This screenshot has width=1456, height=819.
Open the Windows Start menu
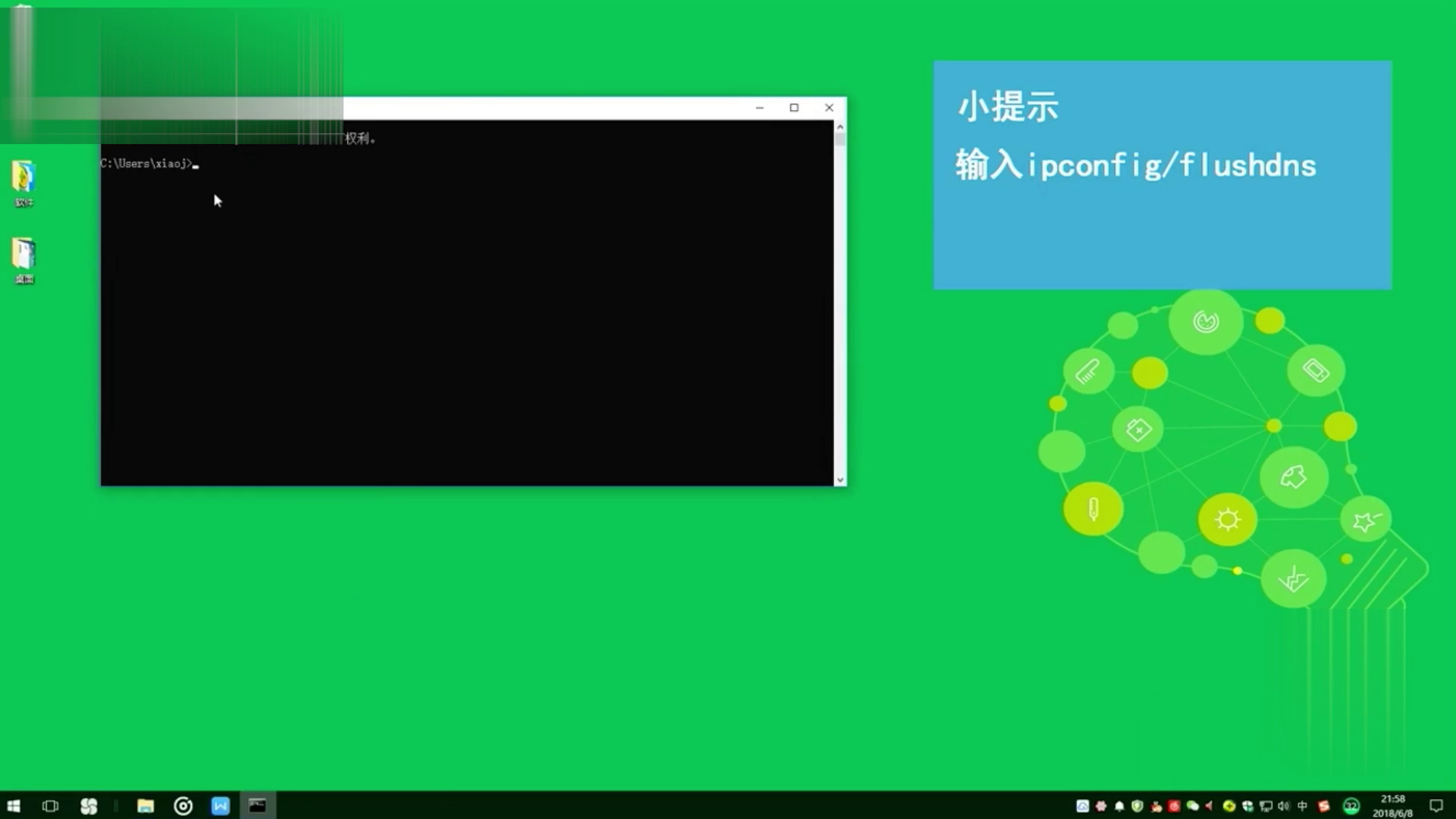(14, 805)
